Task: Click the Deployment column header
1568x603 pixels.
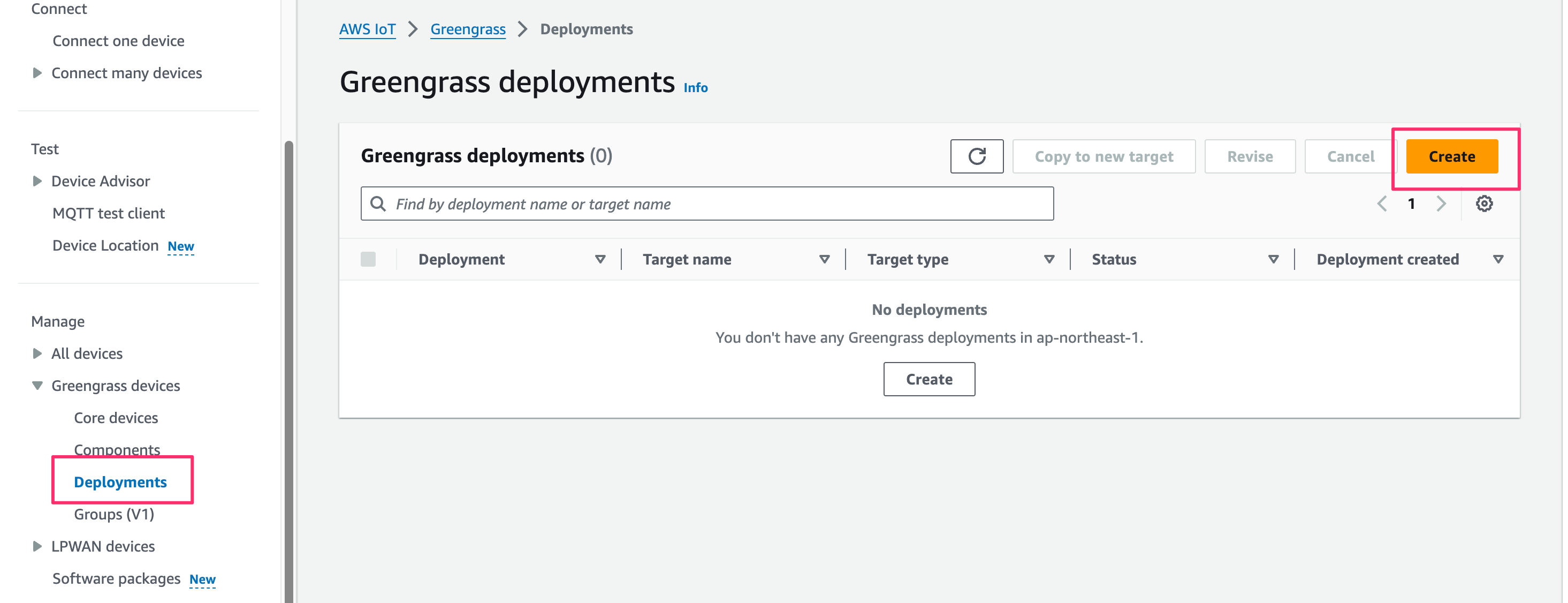Action: [x=461, y=260]
